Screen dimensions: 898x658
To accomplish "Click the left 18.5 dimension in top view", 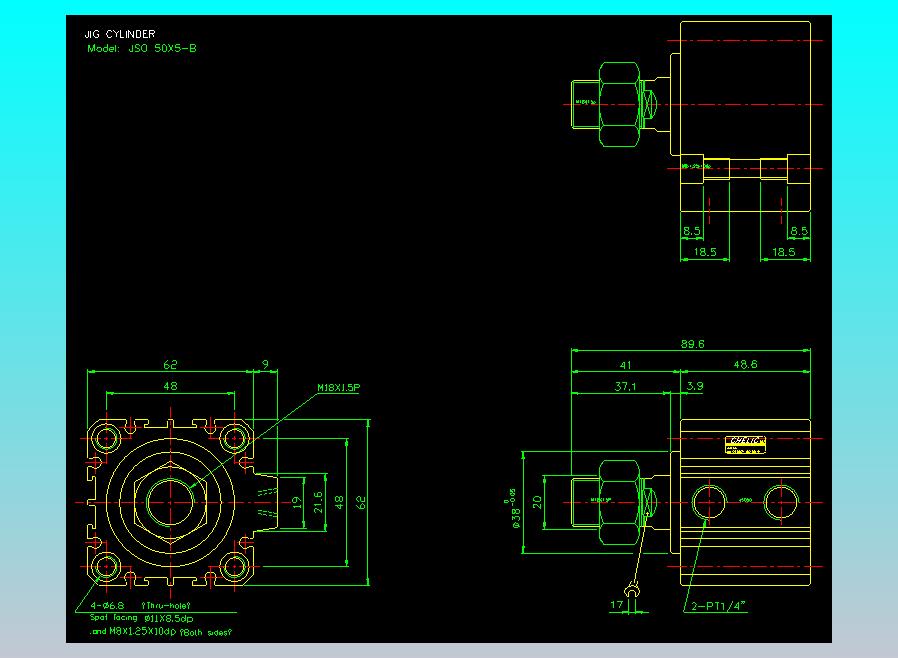I will (x=705, y=252).
